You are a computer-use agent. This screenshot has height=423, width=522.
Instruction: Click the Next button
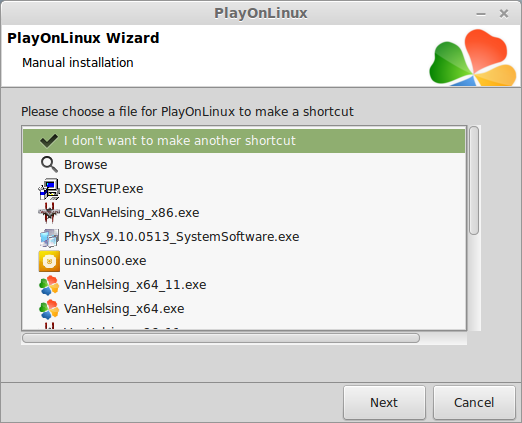pyautogui.click(x=384, y=403)
